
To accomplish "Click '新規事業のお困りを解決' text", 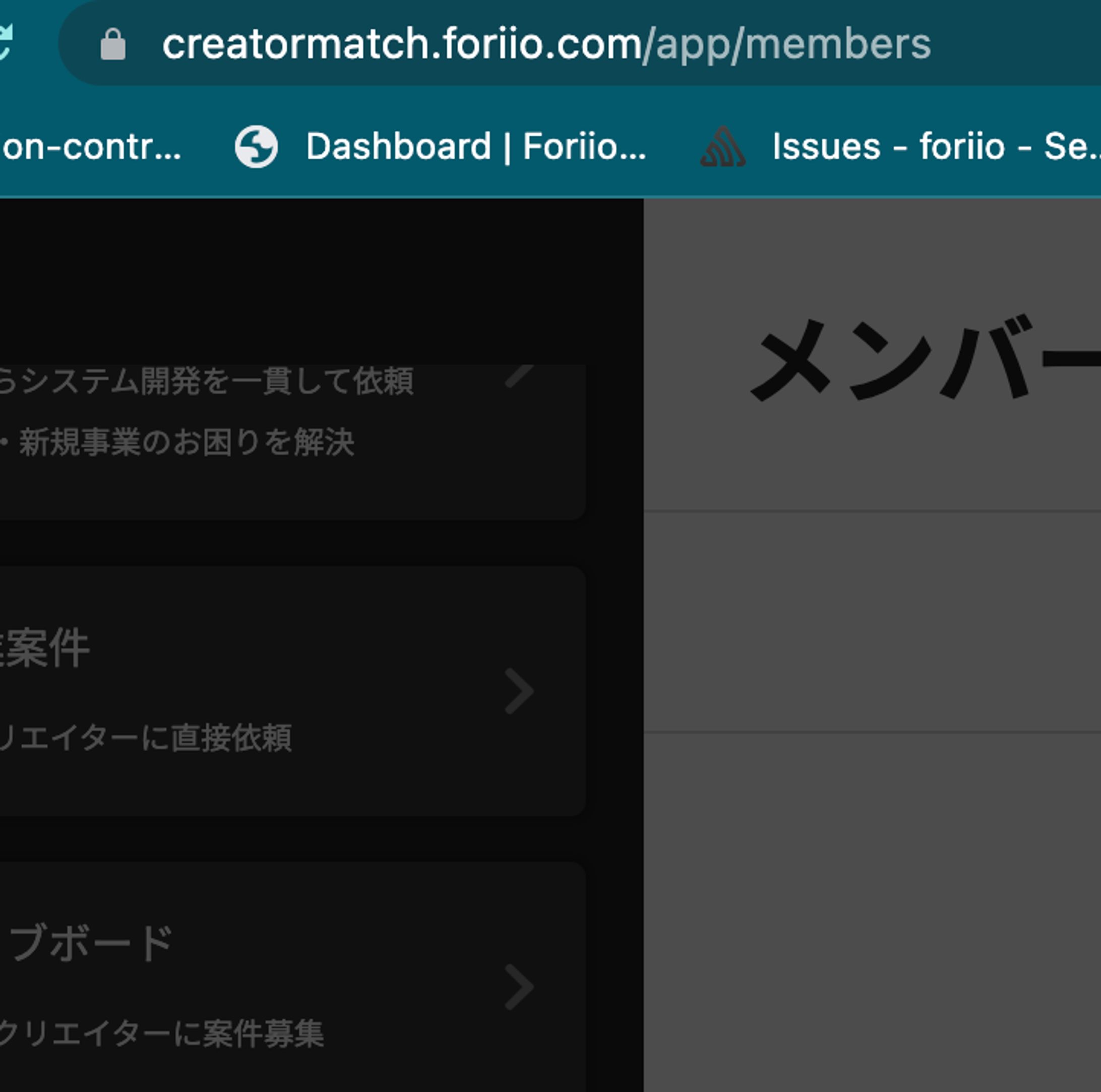I will tap(187, 442).
